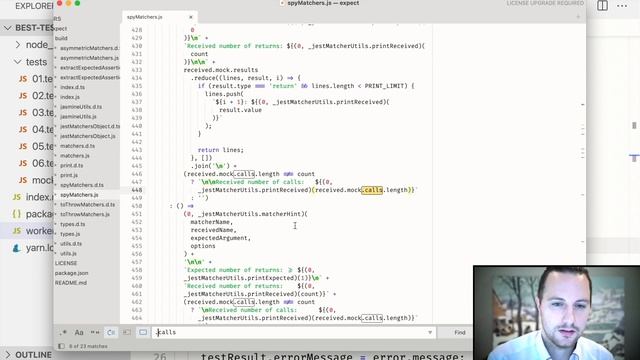Open jestMatchersObject.js file
Screen dimensions: 640x360
point(88,136)
